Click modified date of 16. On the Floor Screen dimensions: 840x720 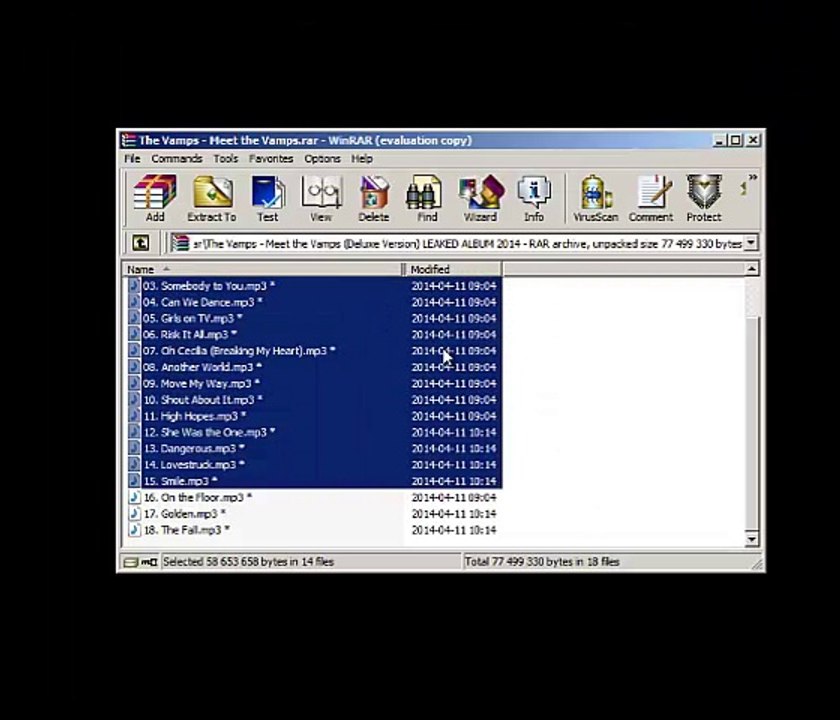[x=454, y=498]
